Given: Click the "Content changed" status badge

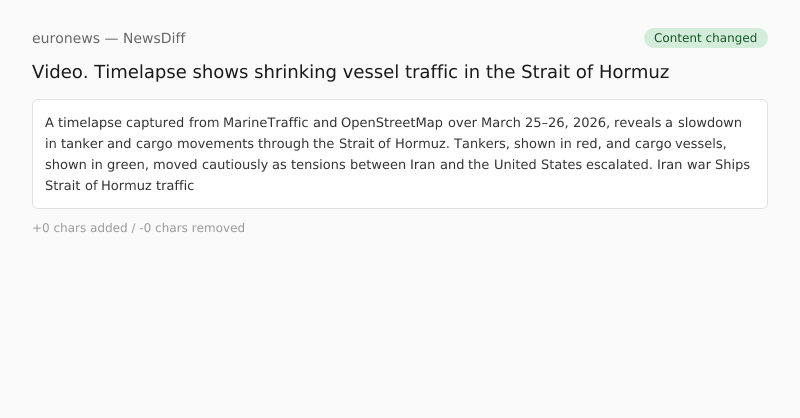Looking at the screenshot, I should pyautogui.click(x=705, y=38).
